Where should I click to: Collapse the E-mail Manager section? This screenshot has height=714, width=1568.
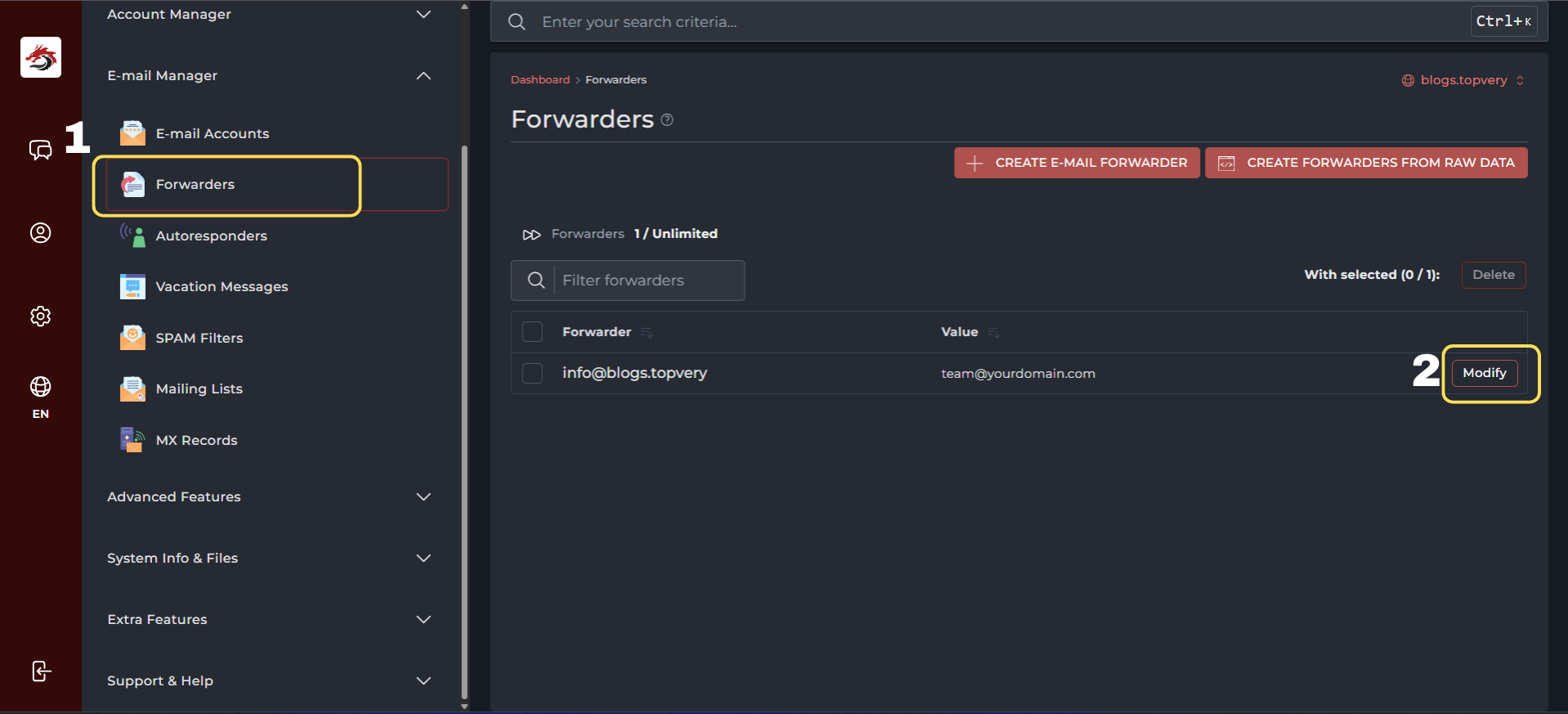423,76
